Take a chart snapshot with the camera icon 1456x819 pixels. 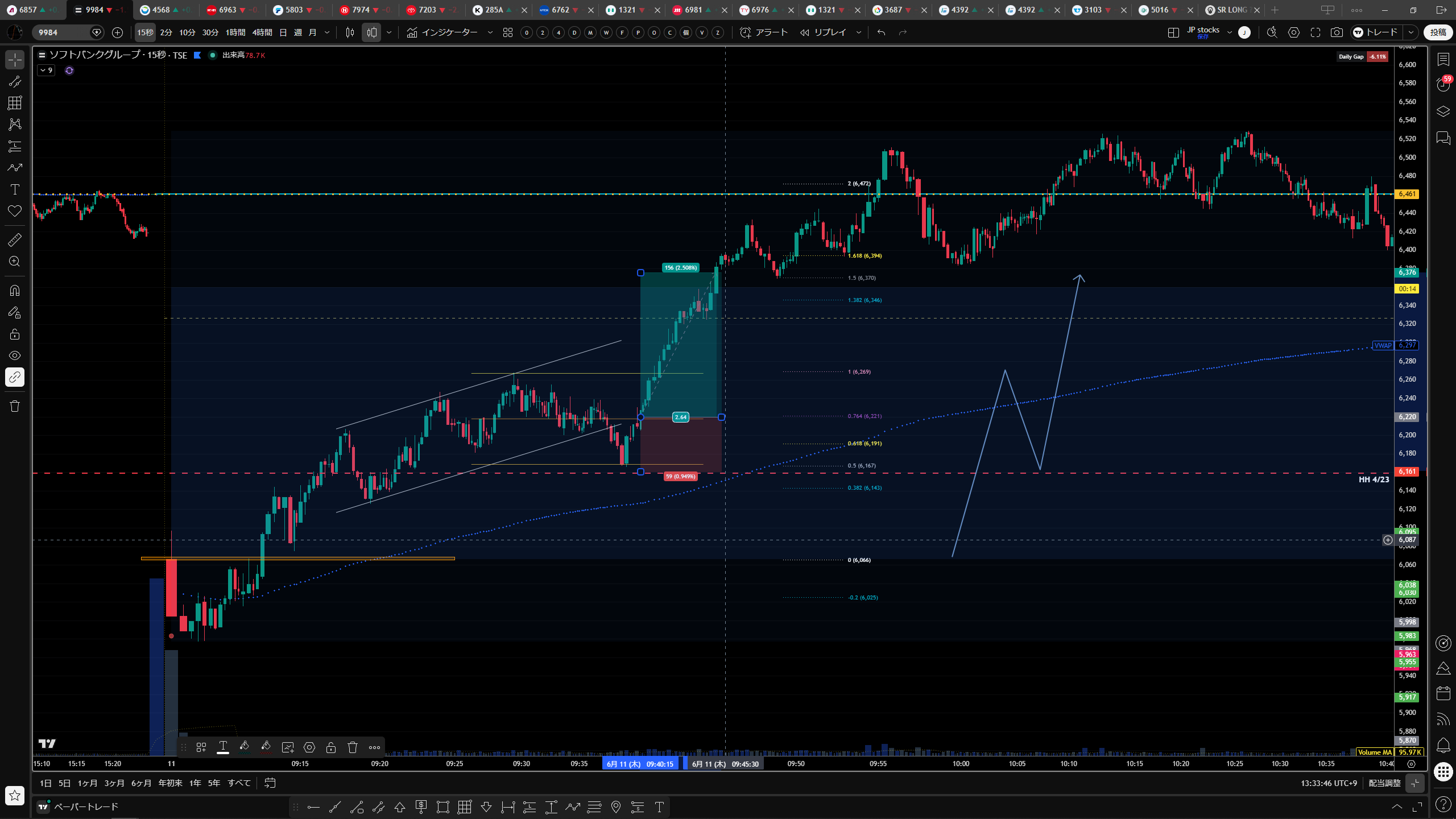point(1337,32)
